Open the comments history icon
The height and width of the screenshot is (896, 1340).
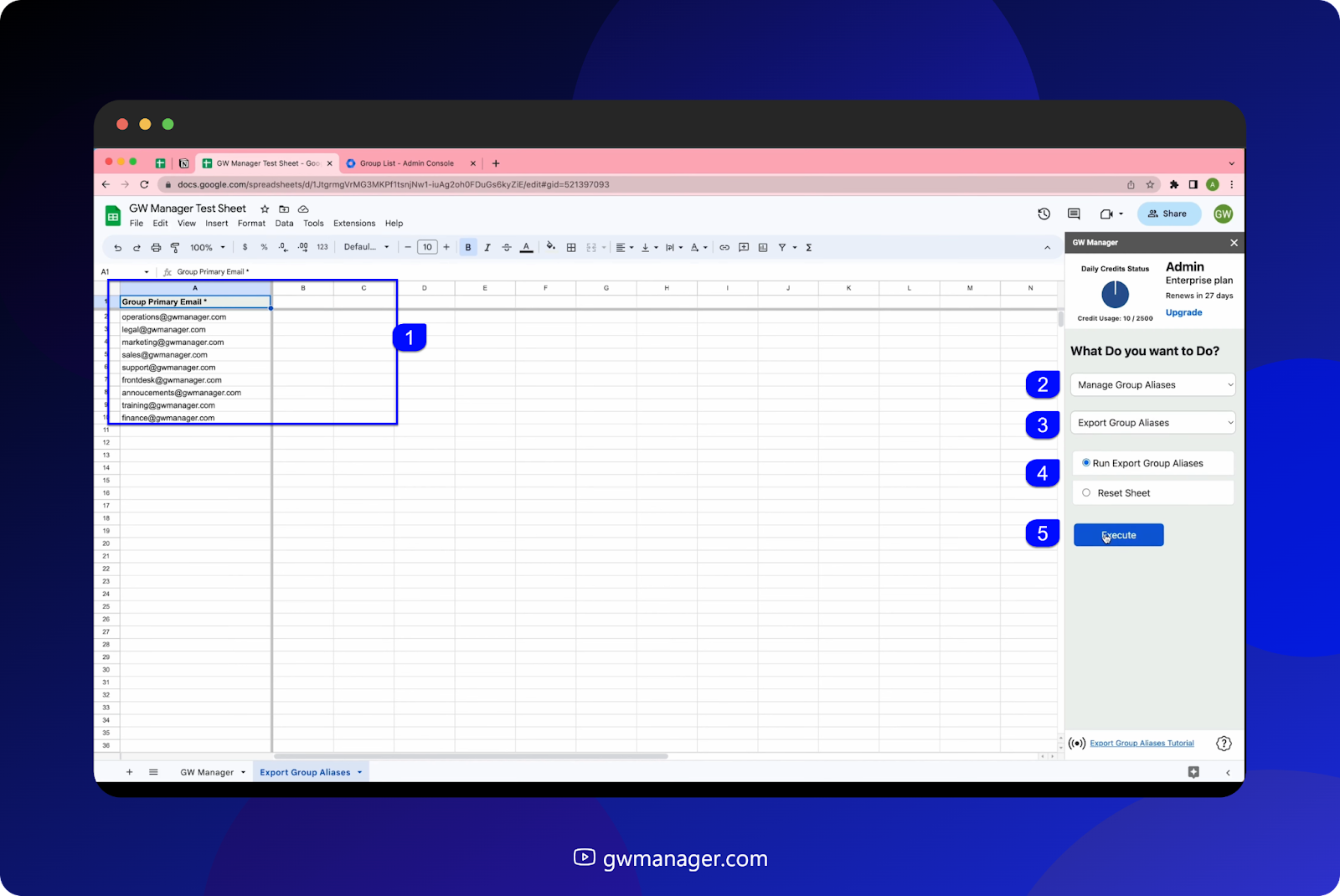(1074, 214)
